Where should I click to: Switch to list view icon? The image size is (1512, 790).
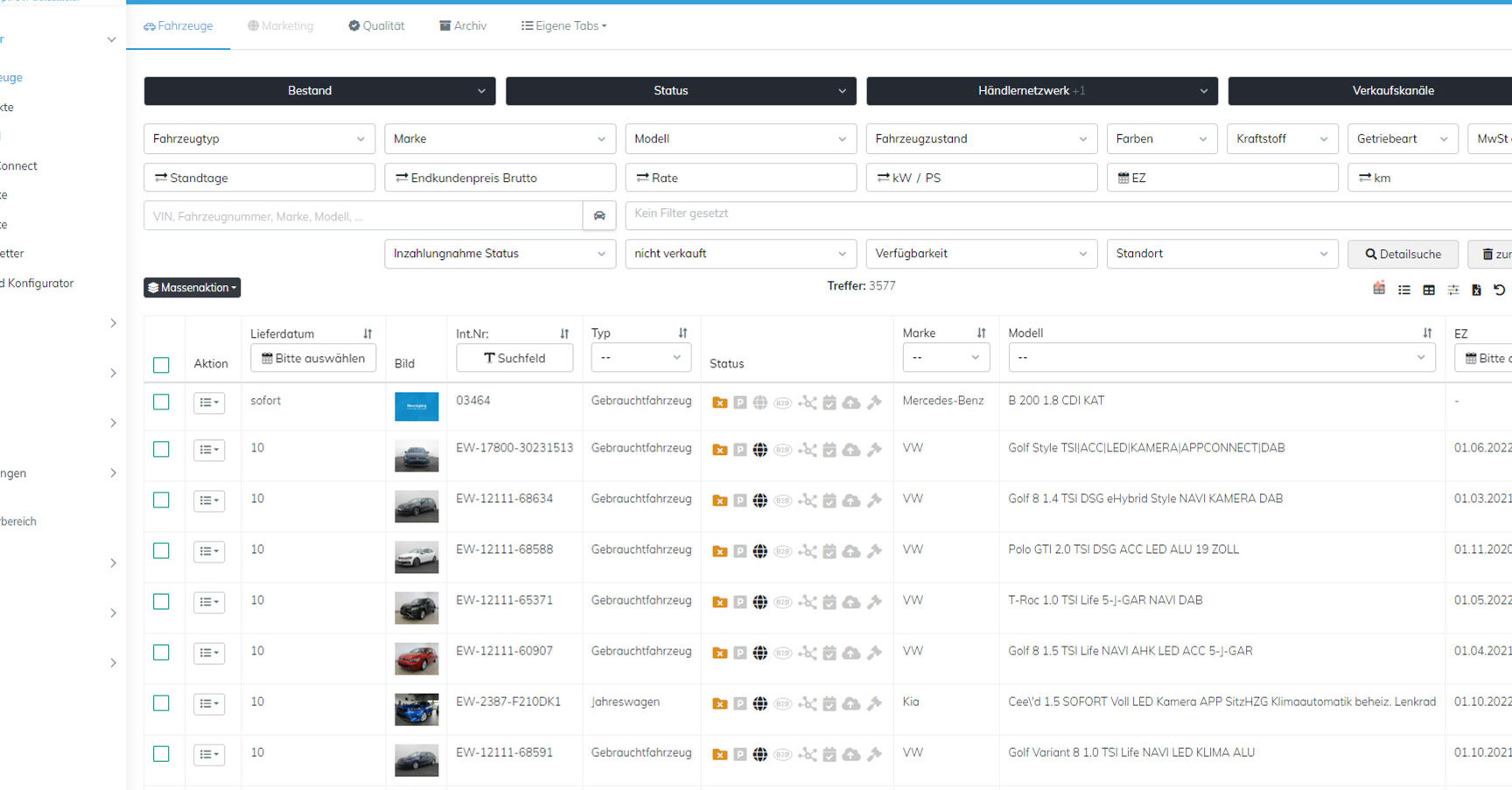(x=1404, y=290)
